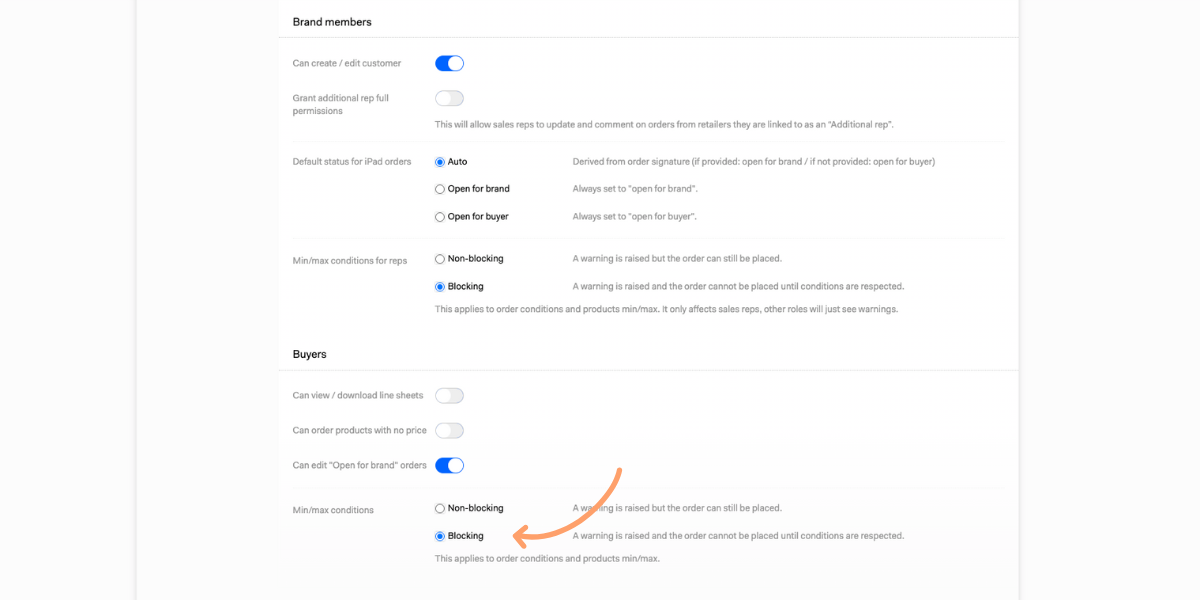Choose the 'Open for buyer' radio option

(440, 217)
